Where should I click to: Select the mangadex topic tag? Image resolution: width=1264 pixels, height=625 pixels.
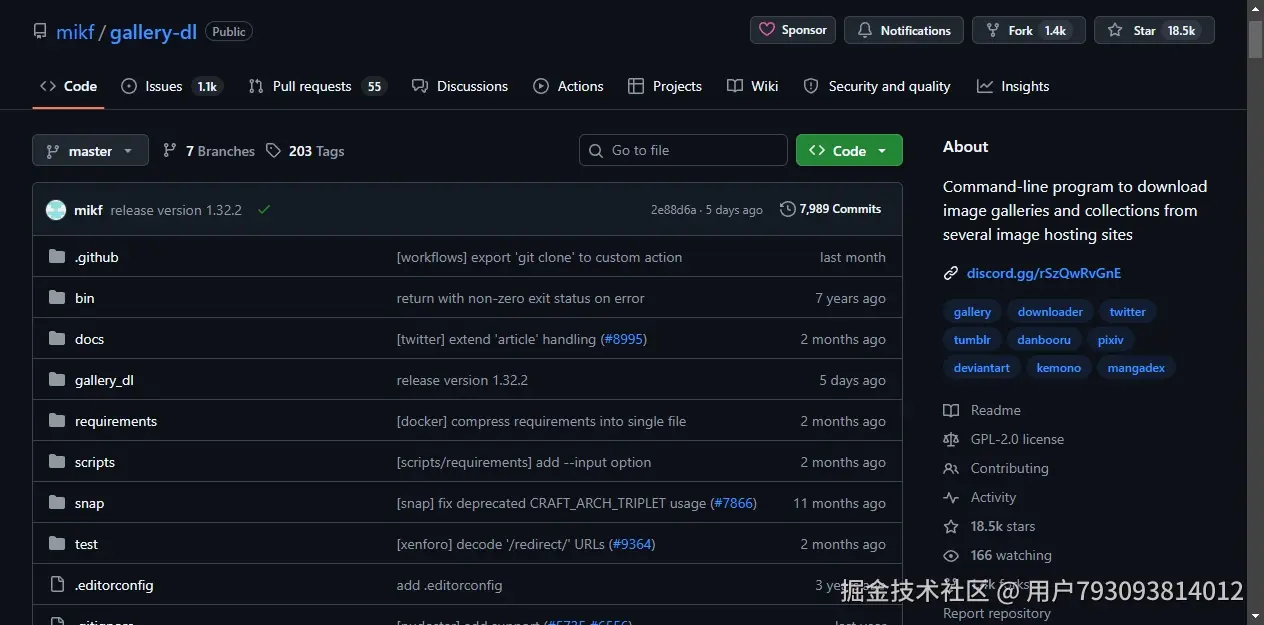coord(1136,368)
